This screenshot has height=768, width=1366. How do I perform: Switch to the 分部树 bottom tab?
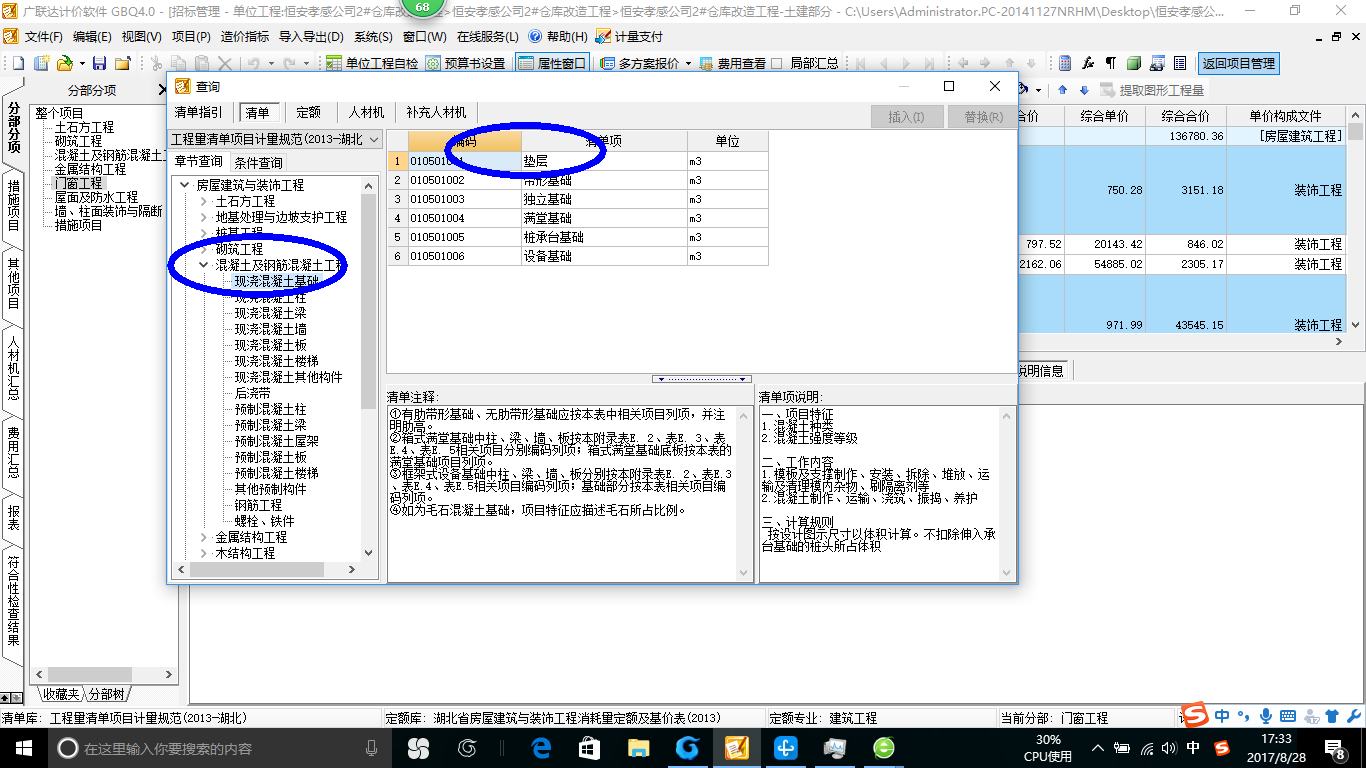click(x=106, y=694)
